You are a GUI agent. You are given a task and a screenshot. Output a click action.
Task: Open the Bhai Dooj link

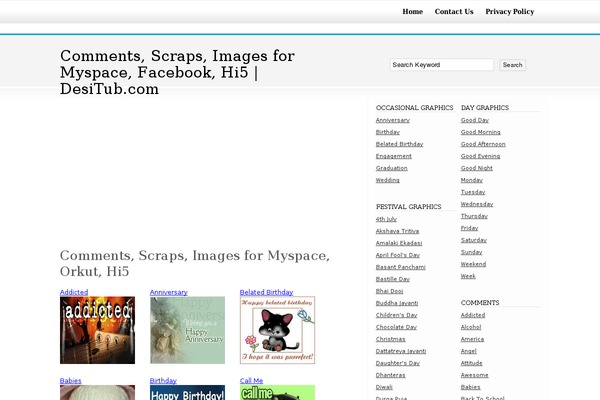389,291
